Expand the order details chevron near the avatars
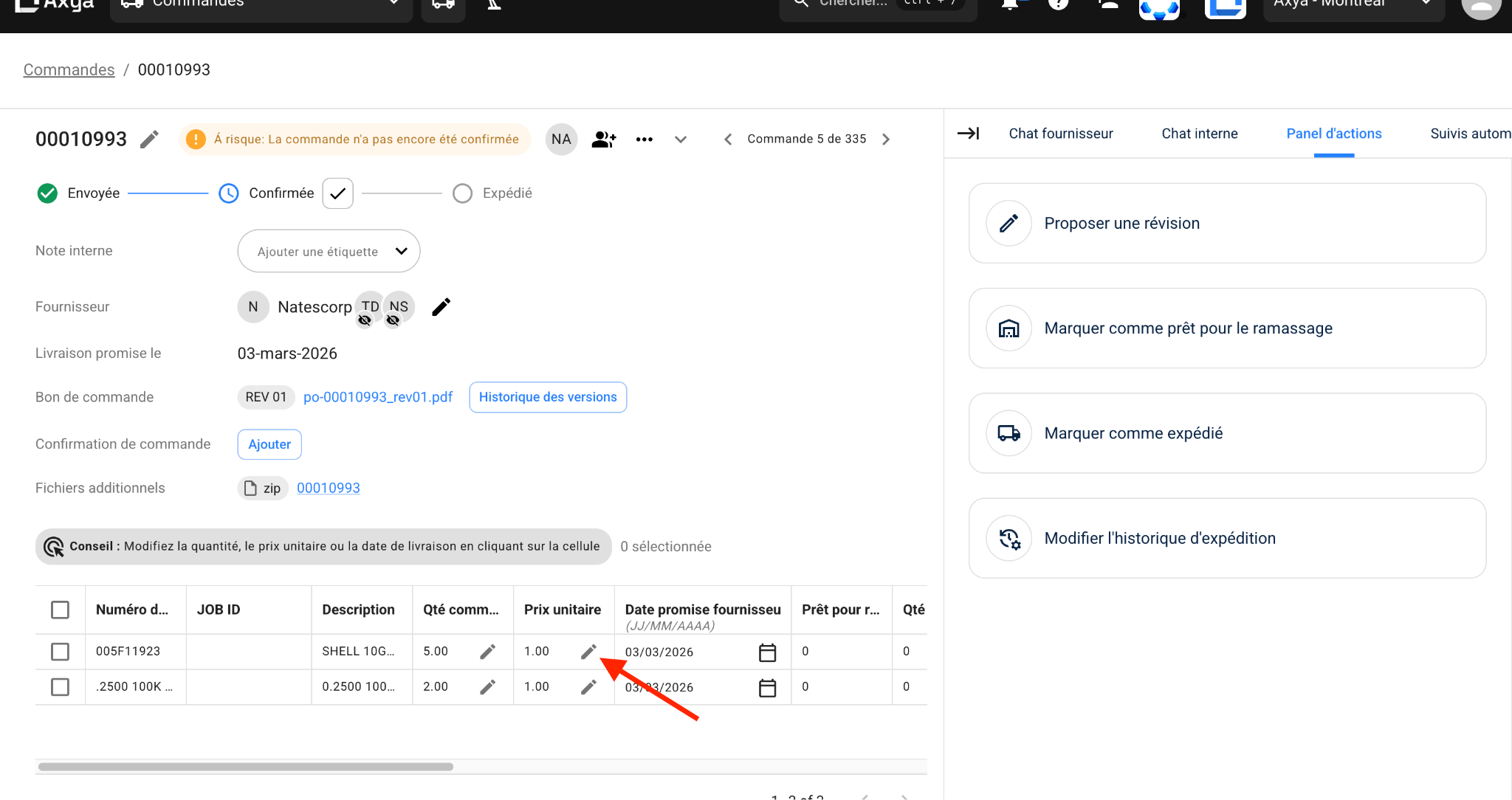The height and width of the screenshot is (800, 1512). click(x=681, y=139)
